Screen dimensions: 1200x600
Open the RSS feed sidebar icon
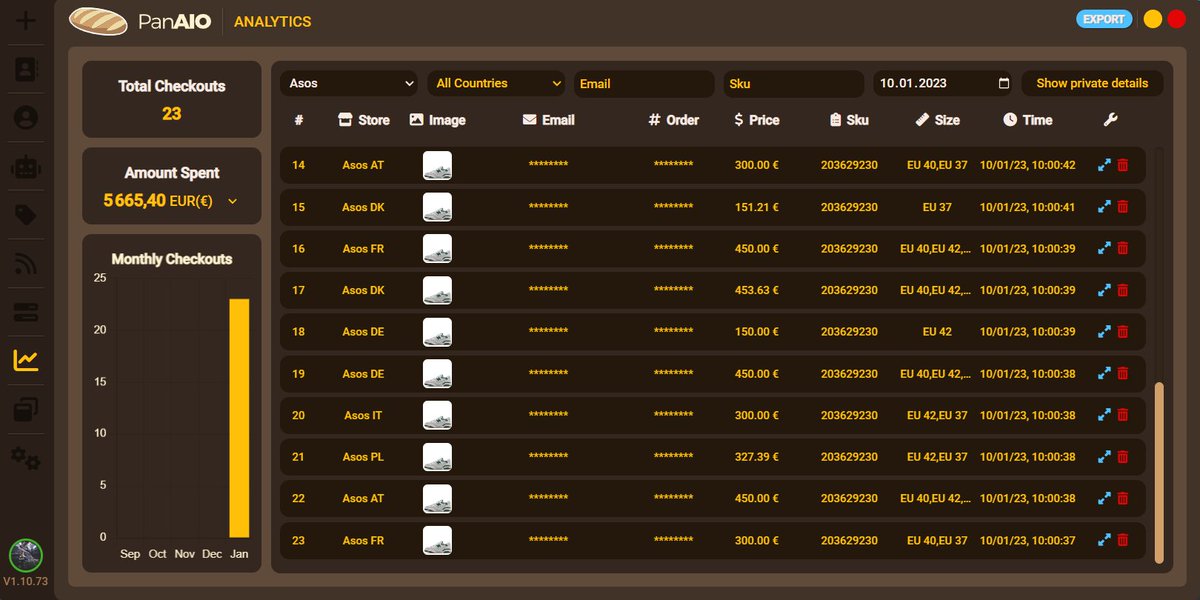tap(26, 264)
